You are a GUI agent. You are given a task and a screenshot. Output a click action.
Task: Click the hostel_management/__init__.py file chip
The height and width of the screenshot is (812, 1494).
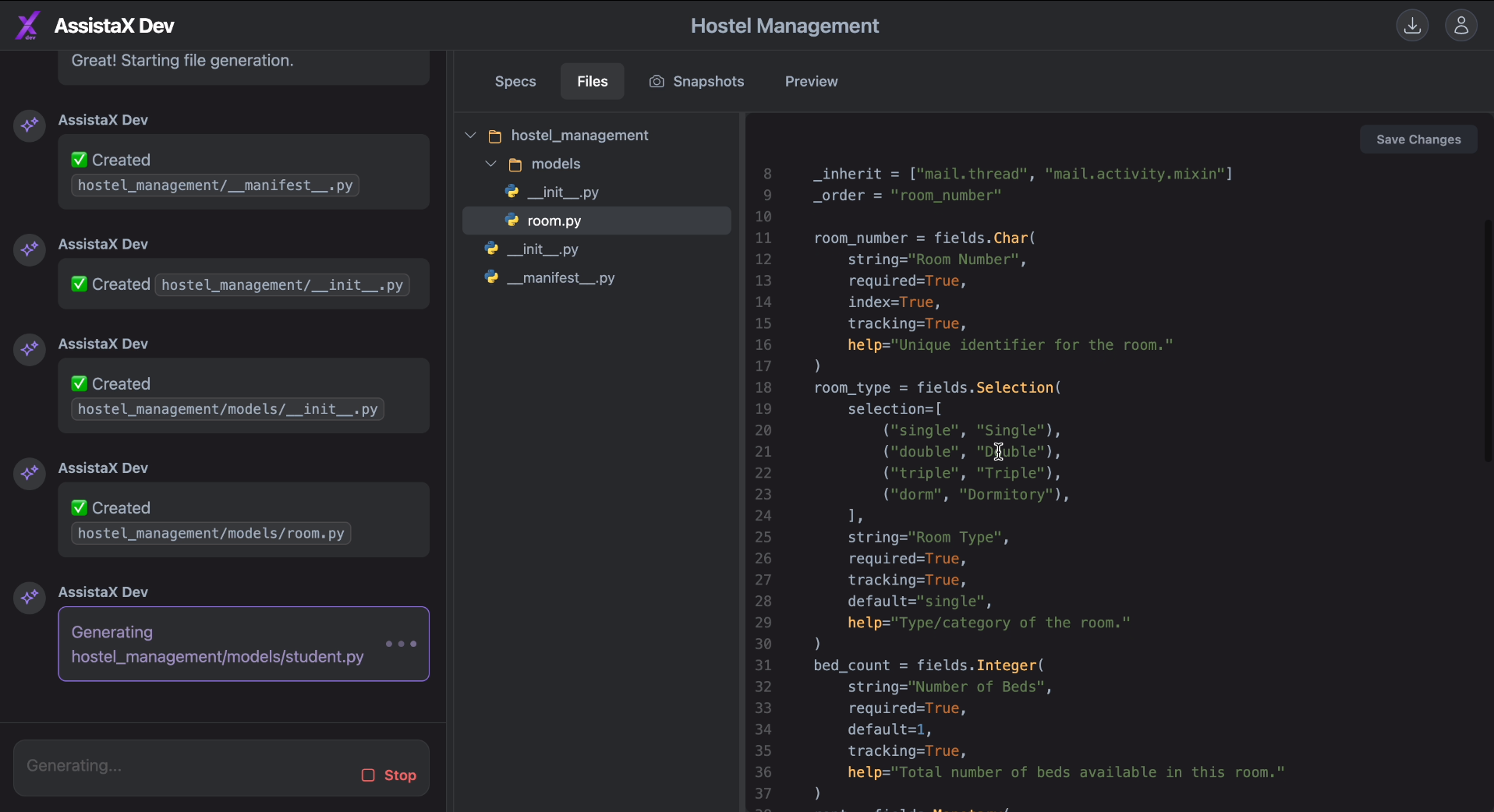point(282,285)
